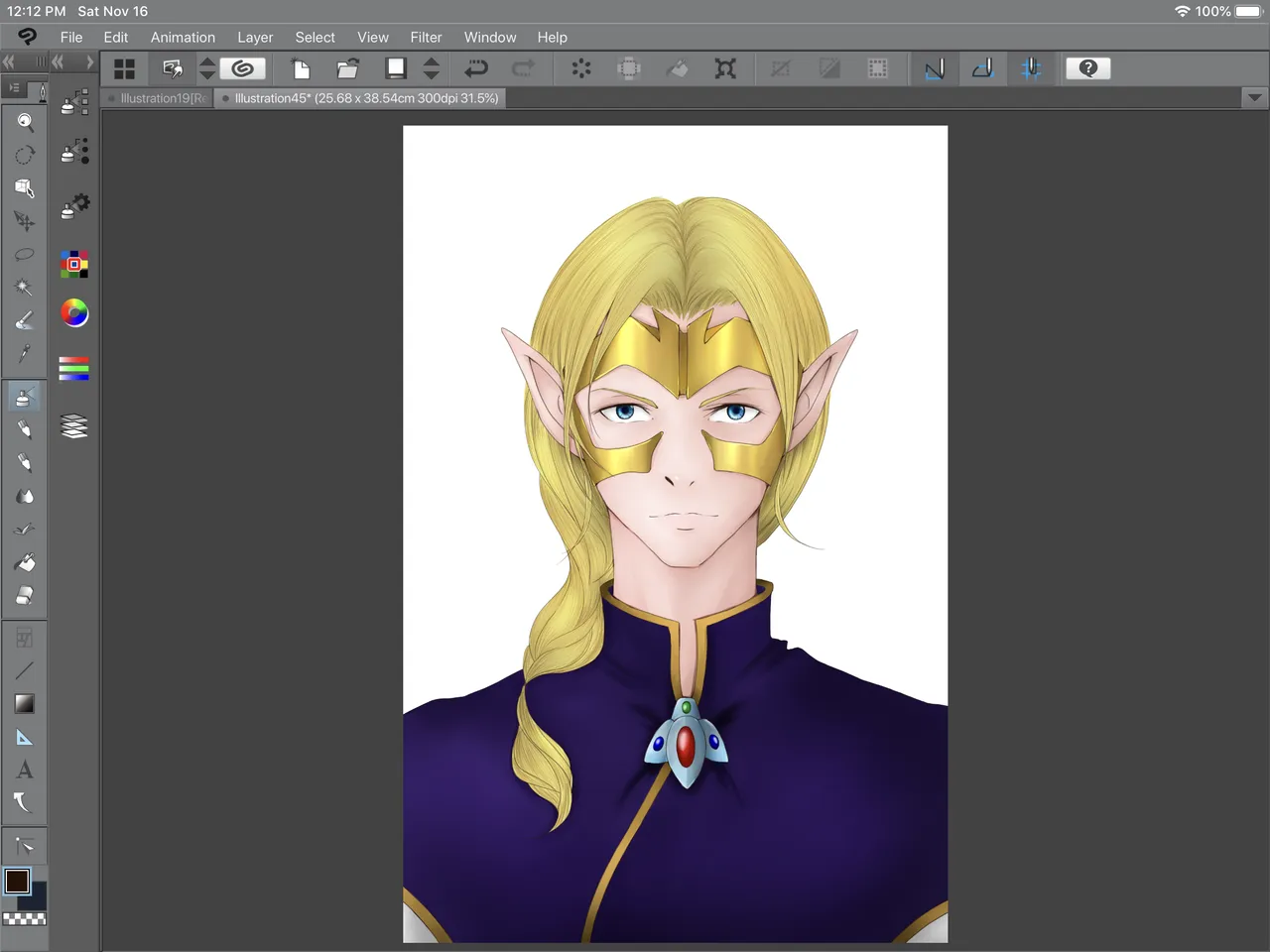1270x952 pixels.
Task: Open the four-square grid quick access
Action: (x=124, y=68)
